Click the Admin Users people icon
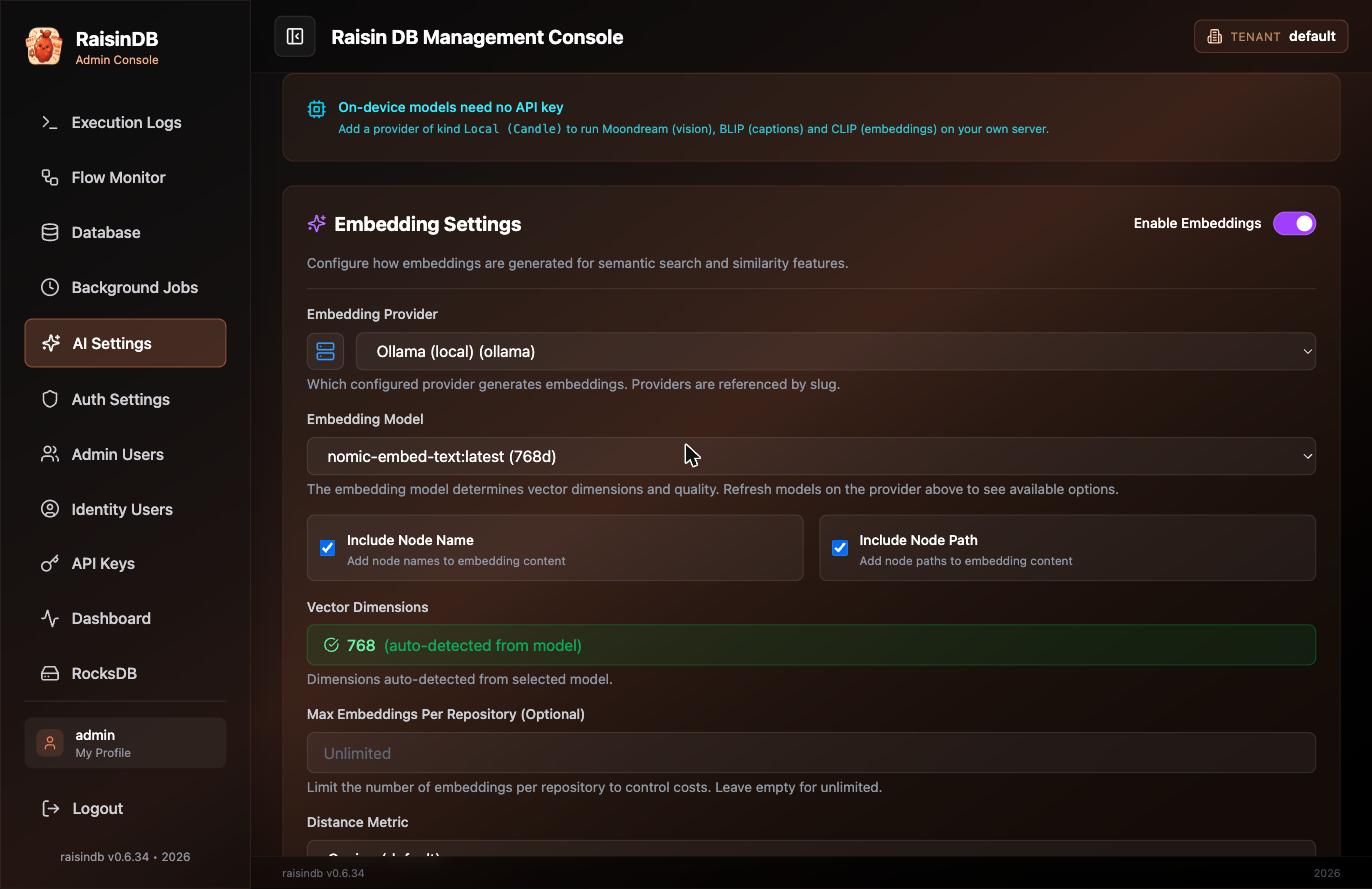 (x=49, y=454)
